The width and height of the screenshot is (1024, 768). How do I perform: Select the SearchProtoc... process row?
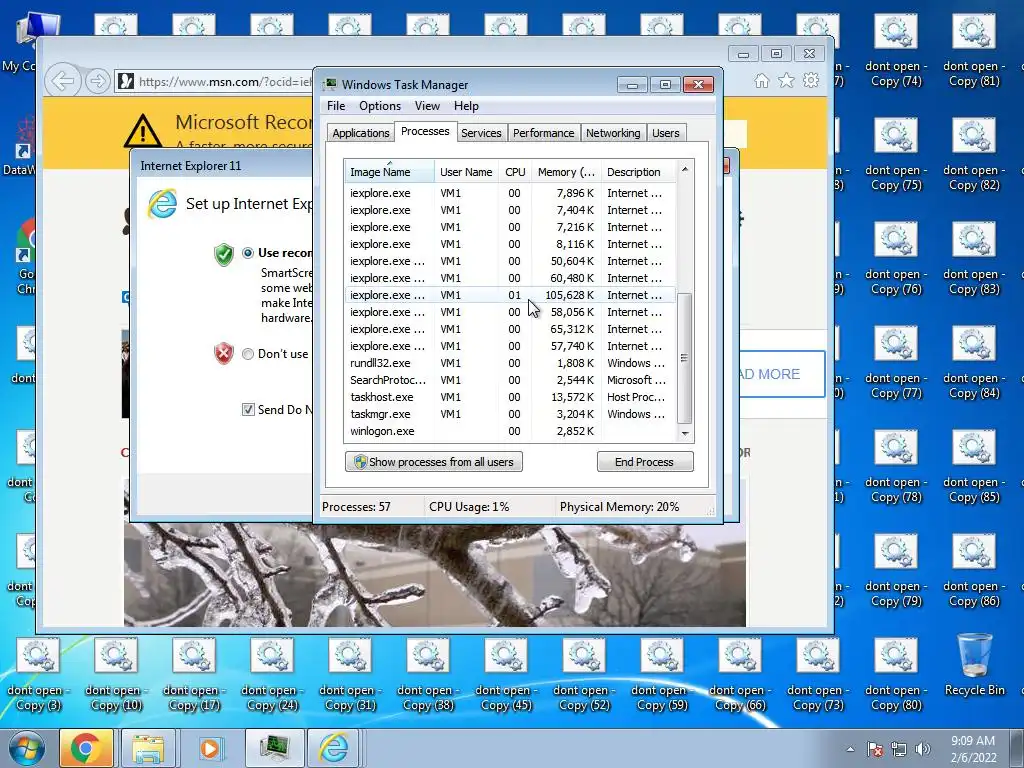[x=510, y=380]
